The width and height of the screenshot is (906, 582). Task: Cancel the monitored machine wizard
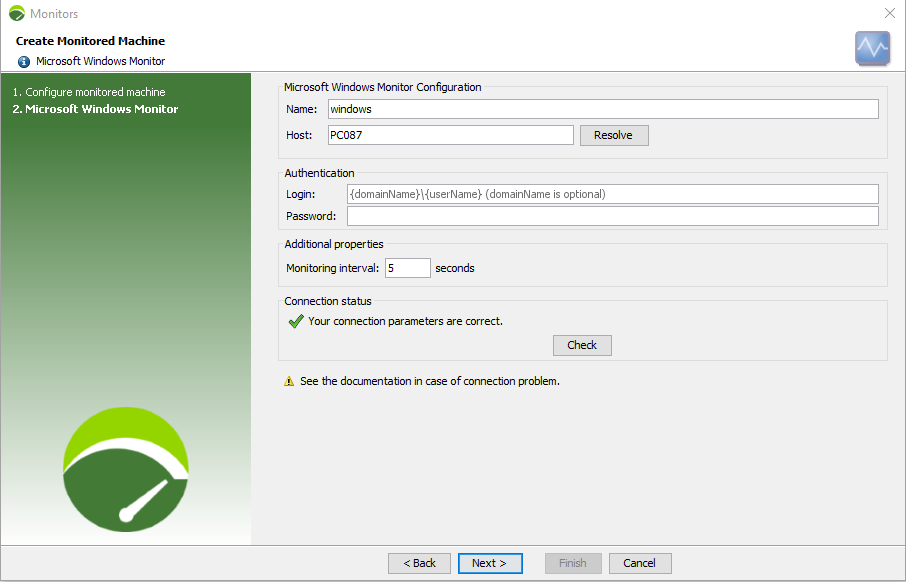[639, 563]
